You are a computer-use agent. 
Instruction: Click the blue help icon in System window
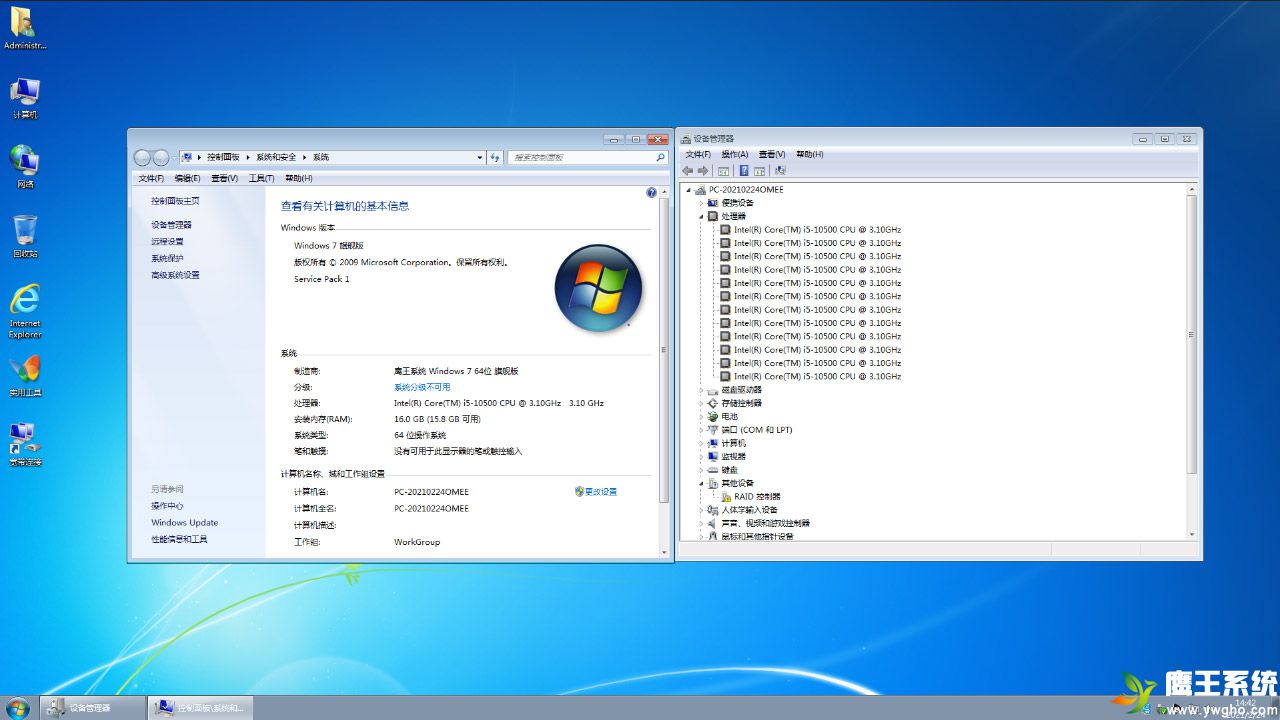click(x=652, y=192)
